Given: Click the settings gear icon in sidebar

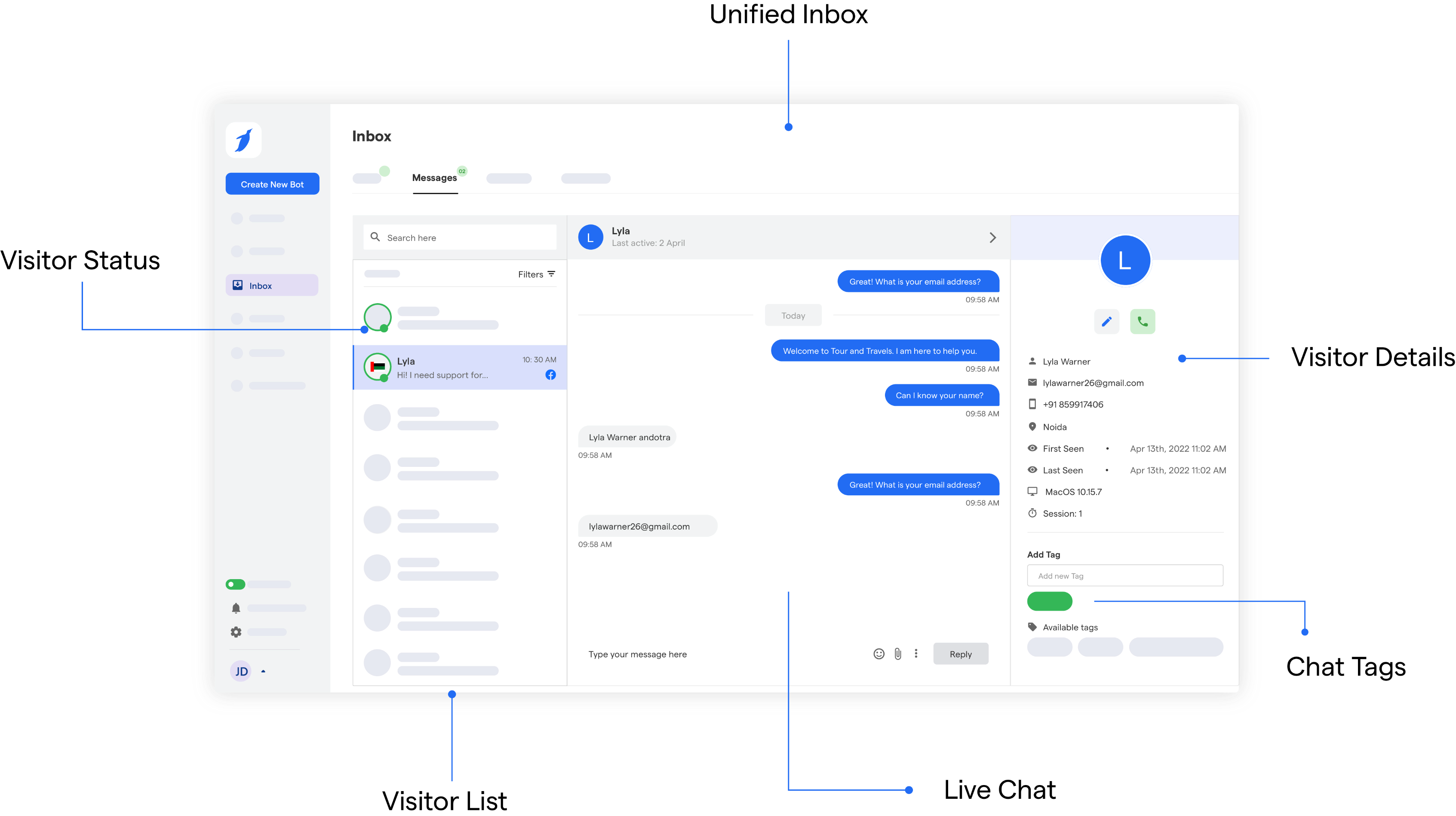Looking at the screenshot, I should 236,632.
